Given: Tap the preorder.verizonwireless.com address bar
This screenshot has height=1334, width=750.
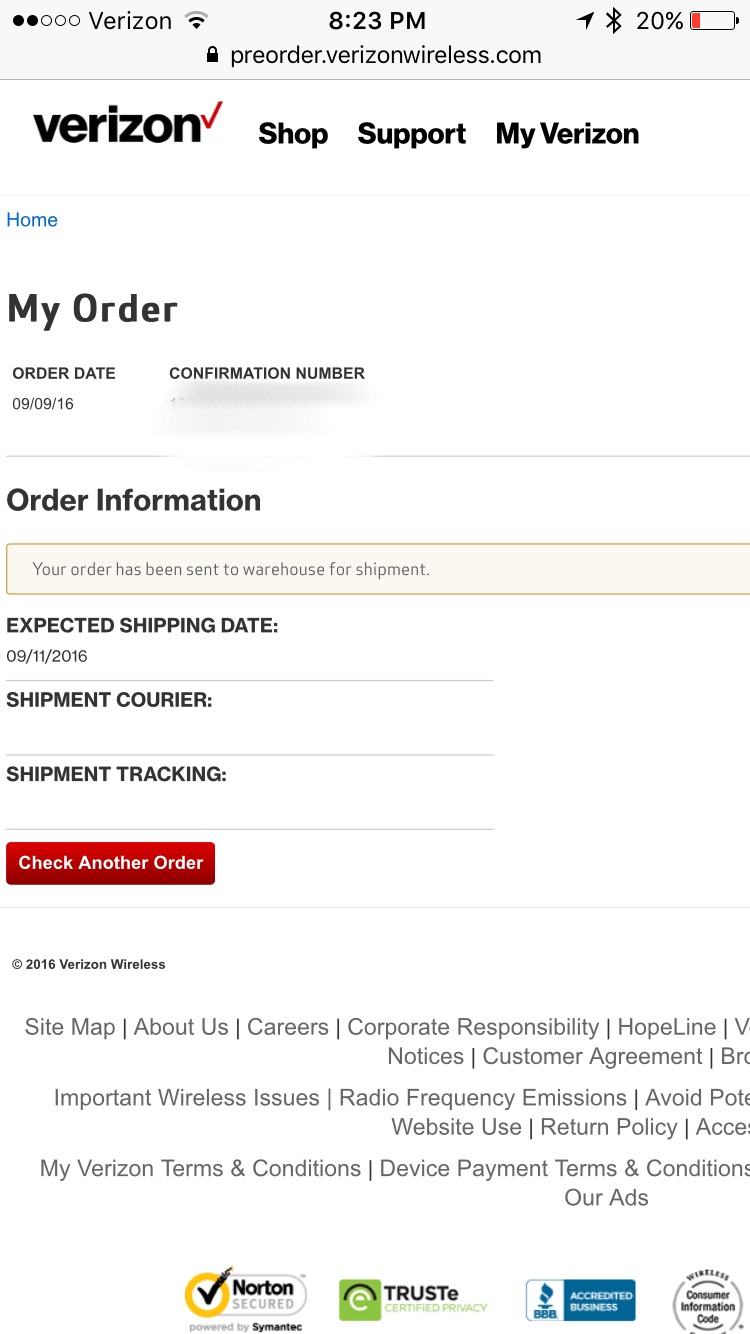Looking at the screenshot, I should [385, 55].
